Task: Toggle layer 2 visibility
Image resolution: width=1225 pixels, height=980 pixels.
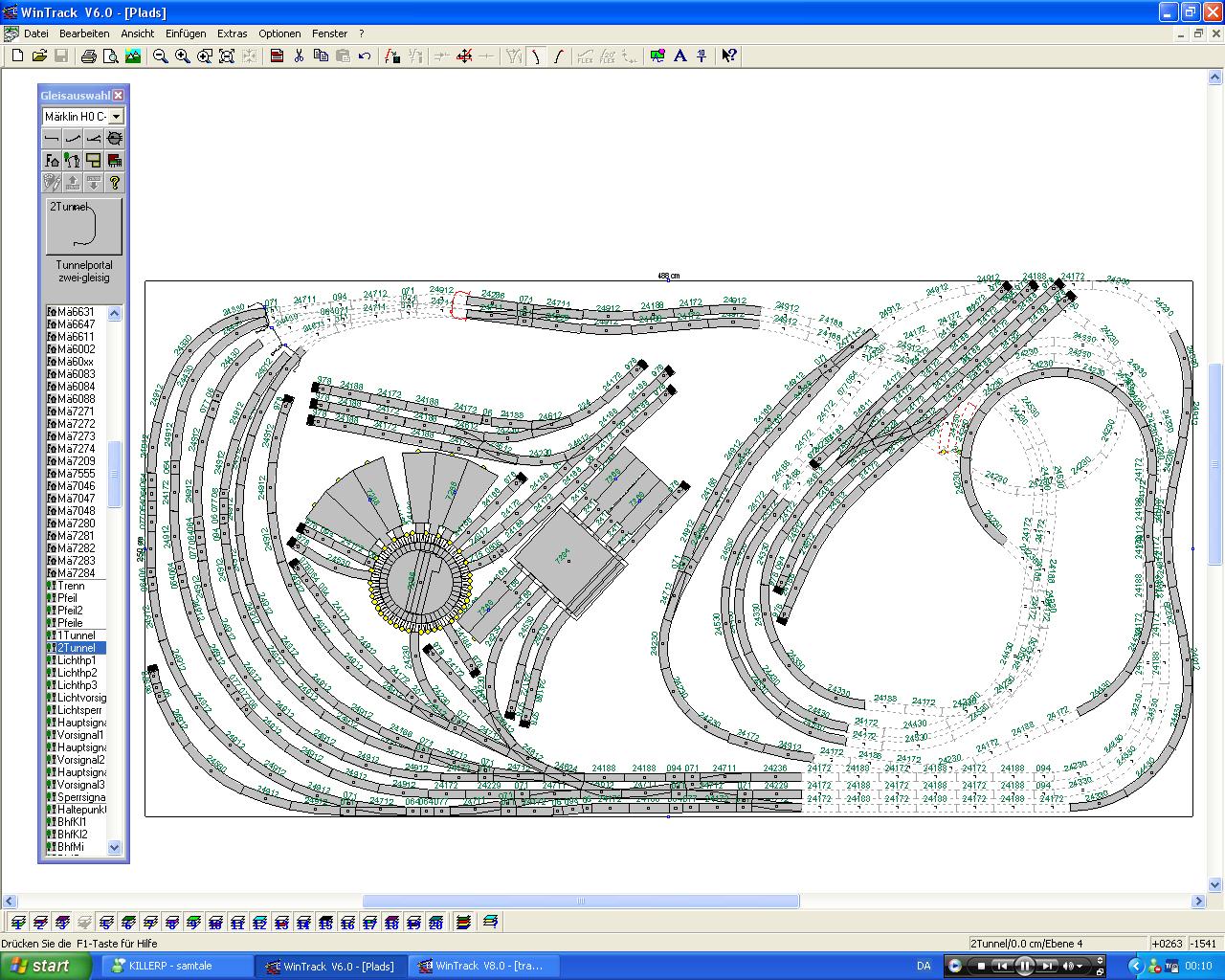Action: point(40,923)
